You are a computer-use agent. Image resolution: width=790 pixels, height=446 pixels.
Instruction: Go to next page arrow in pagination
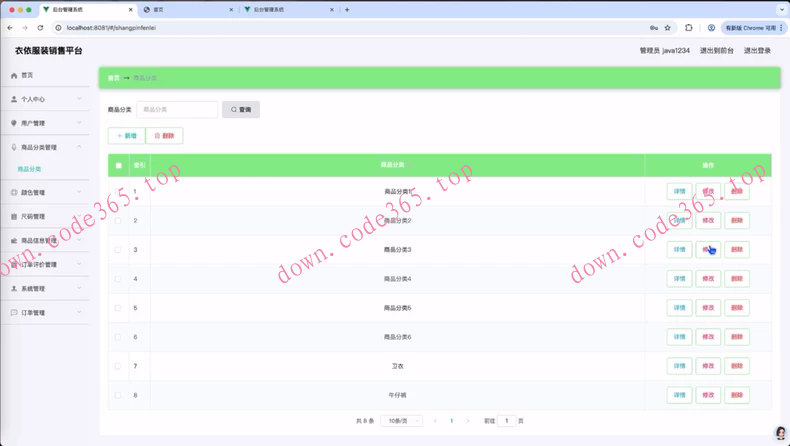point(468,421)
